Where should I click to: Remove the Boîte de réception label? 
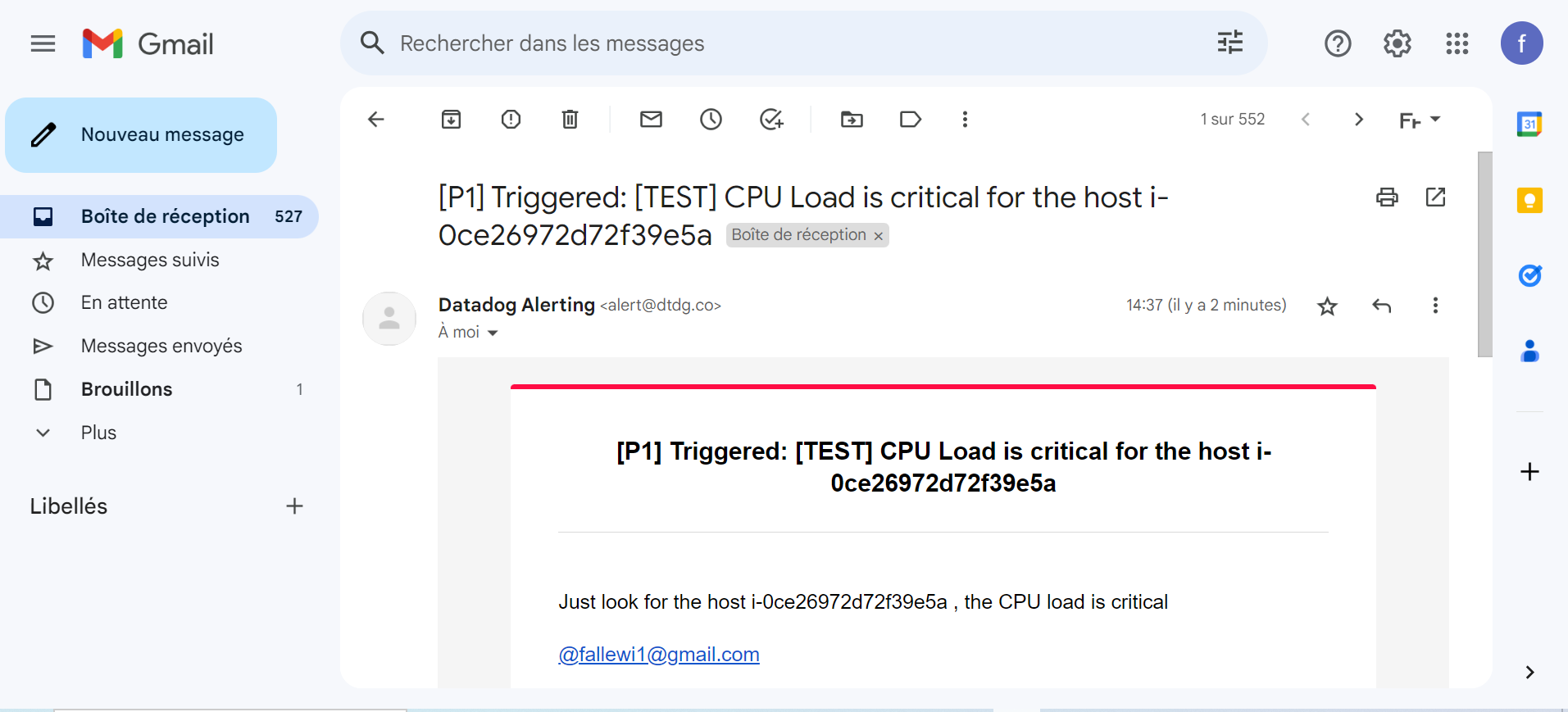878,236
